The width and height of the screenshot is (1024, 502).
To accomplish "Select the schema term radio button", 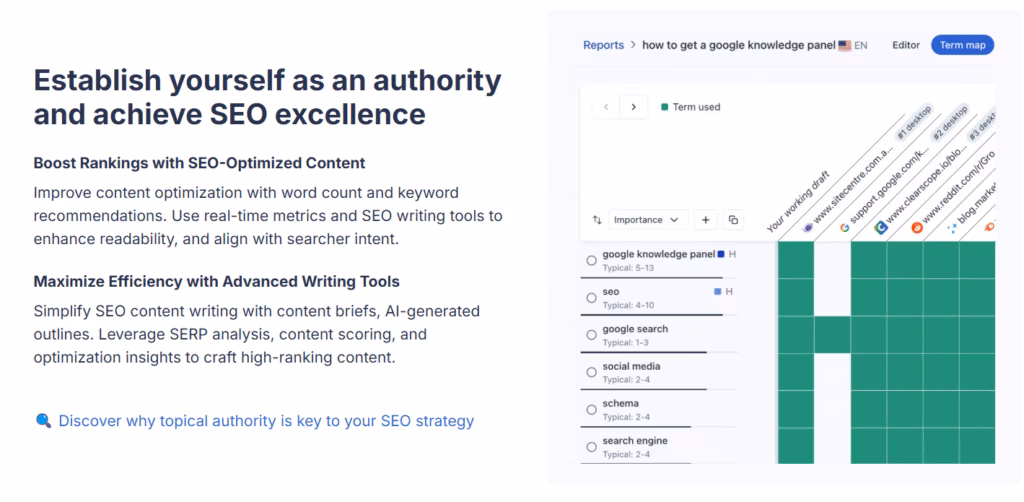I will pos(592,410).
